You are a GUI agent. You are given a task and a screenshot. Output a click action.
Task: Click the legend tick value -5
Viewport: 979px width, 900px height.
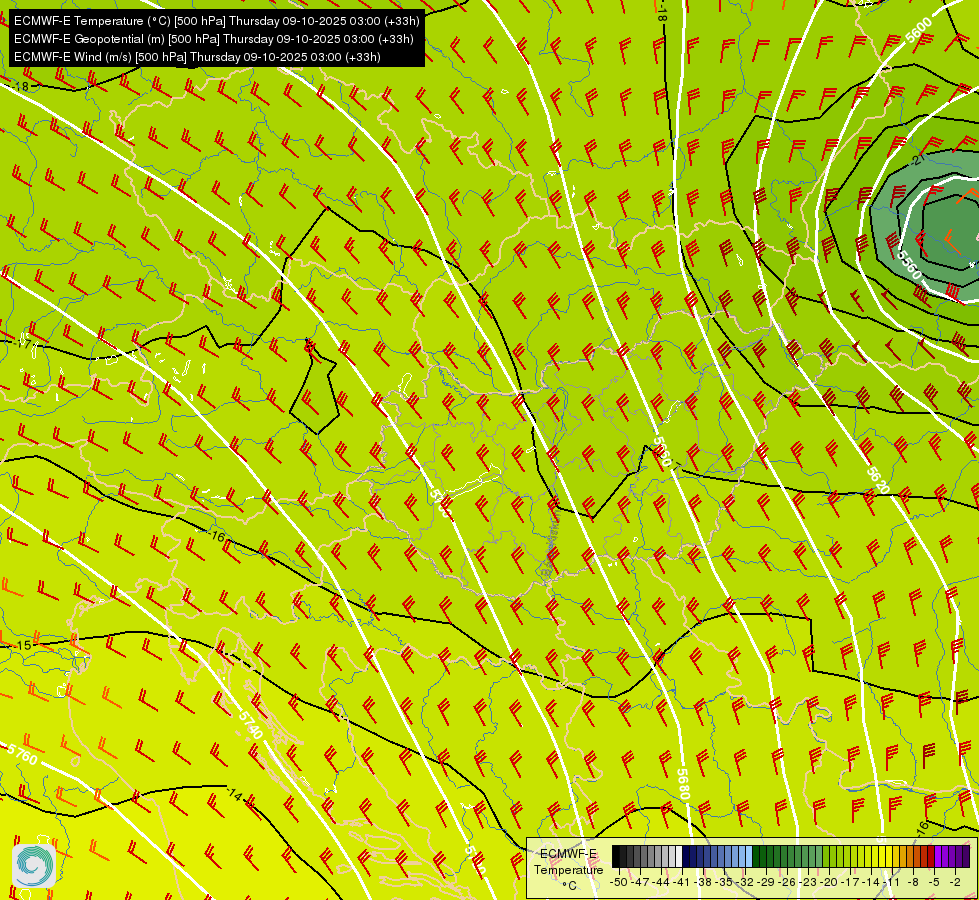[934, 882]
